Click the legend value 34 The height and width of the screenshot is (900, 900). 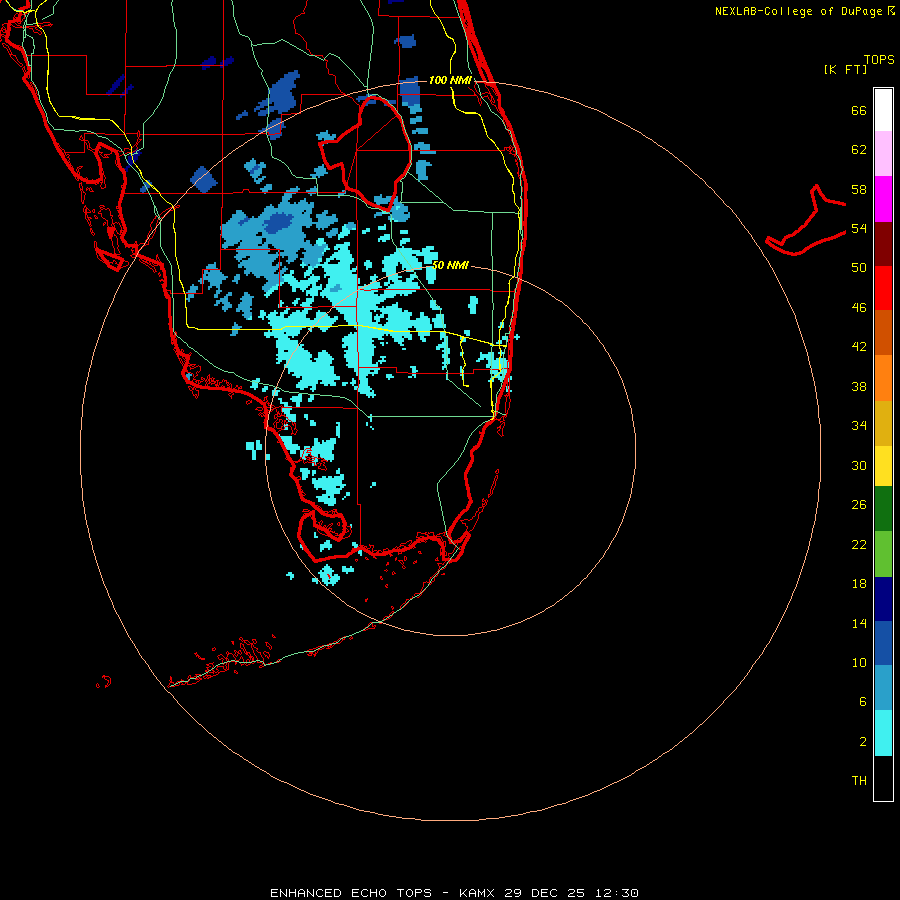[859, 425]
